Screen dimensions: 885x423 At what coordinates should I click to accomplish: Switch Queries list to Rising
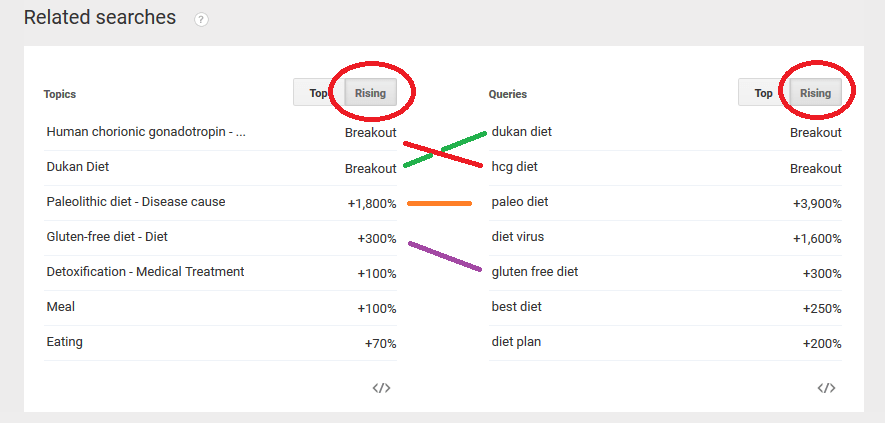[x=816, y=93]
